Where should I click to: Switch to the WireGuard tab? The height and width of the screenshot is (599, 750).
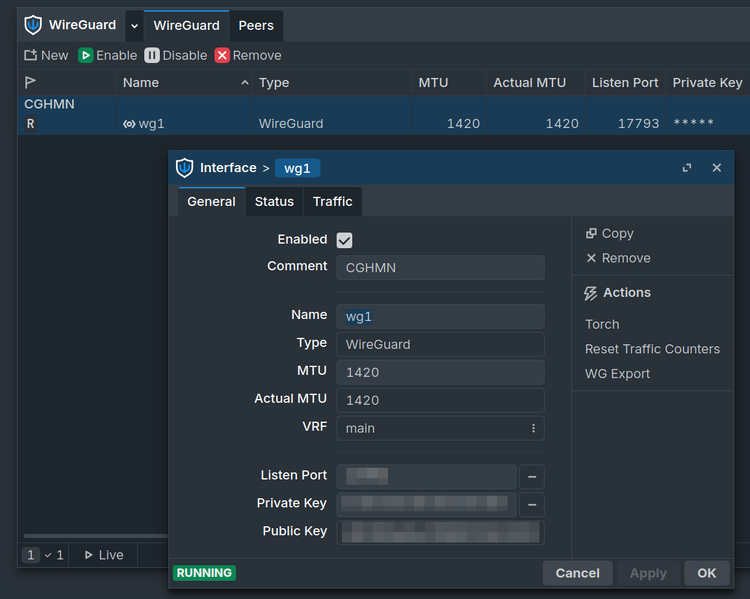tap(187, 26)
